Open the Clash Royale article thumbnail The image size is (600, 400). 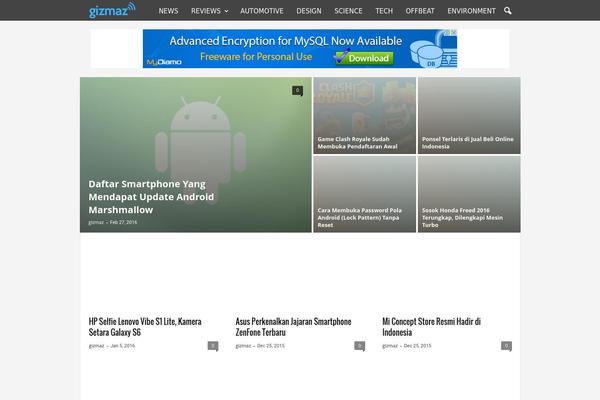coord(365,115)
